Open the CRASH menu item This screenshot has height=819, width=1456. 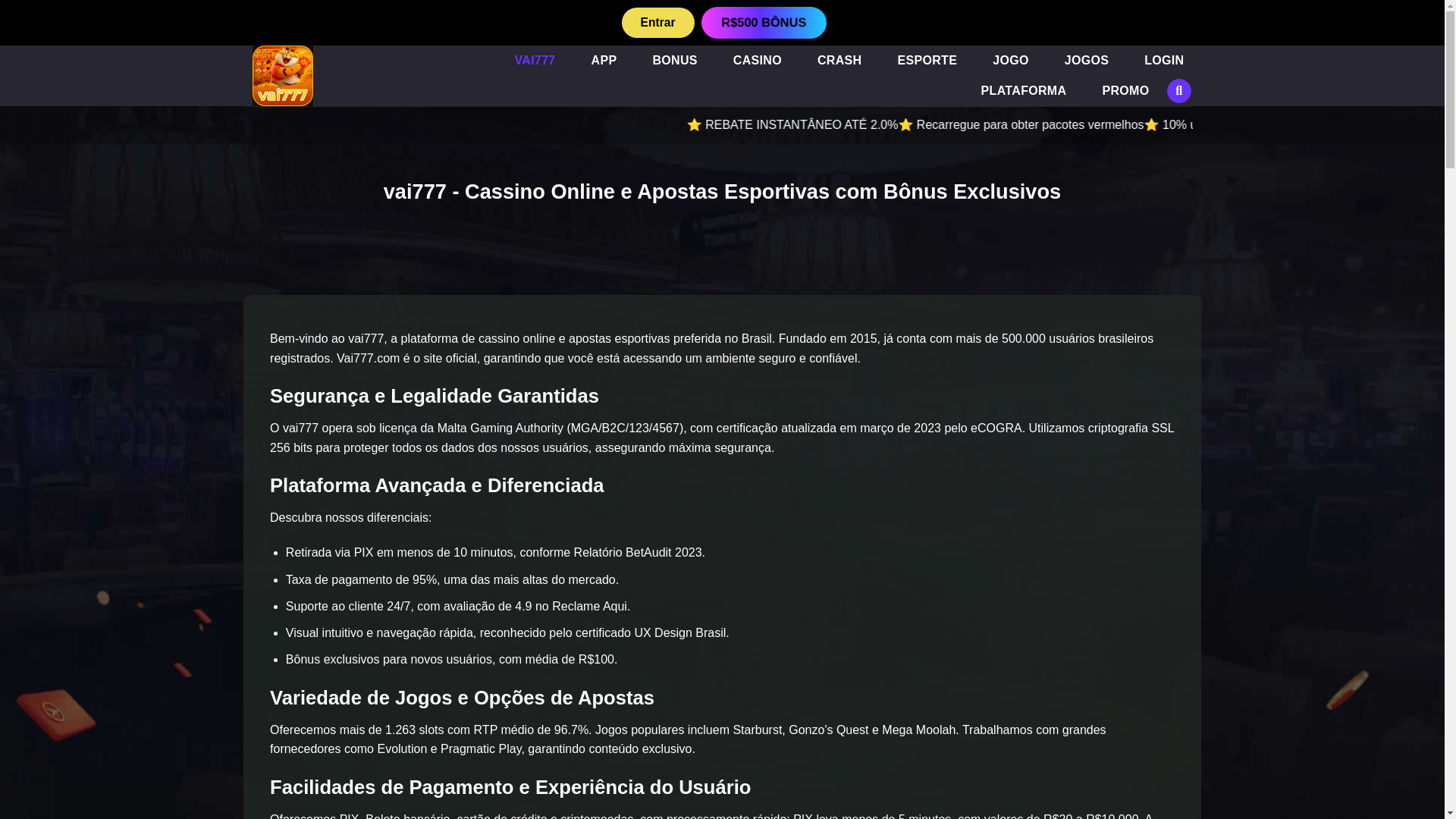click(x=839, y=61)
